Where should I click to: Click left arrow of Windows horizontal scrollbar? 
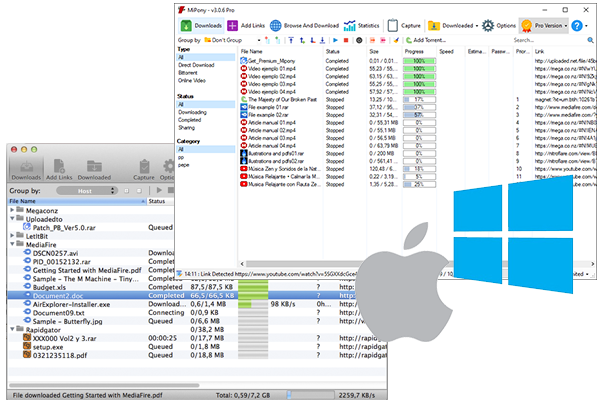click(242, 264)
